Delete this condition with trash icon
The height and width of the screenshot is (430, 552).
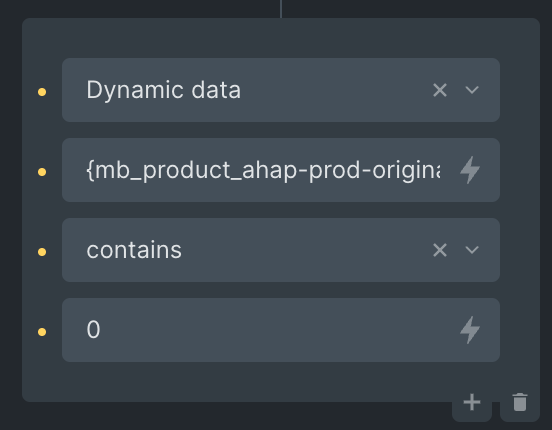click(x=520, y=402)
